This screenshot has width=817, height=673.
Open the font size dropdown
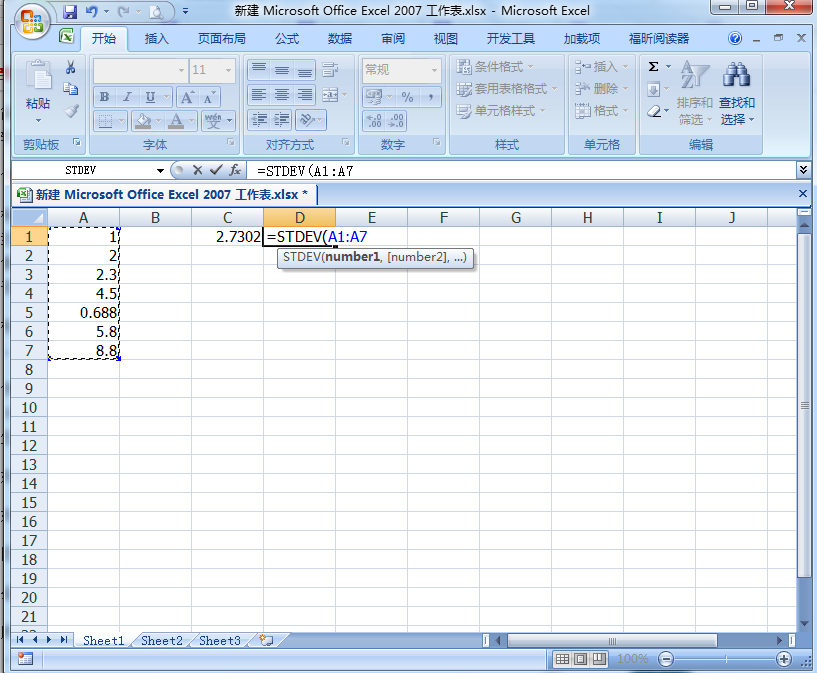(228, 70)
